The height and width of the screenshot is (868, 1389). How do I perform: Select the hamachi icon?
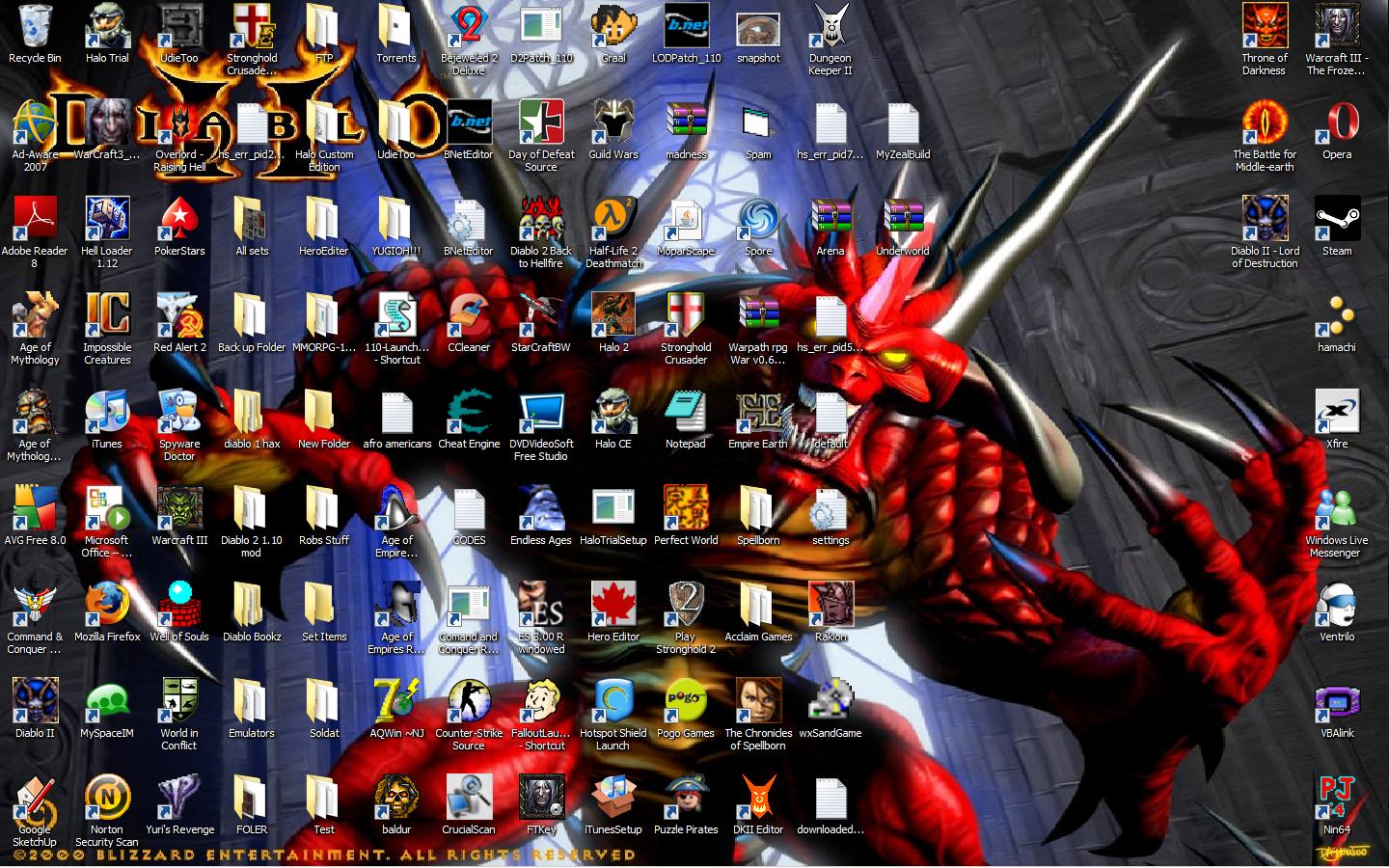click(1337, 315)
